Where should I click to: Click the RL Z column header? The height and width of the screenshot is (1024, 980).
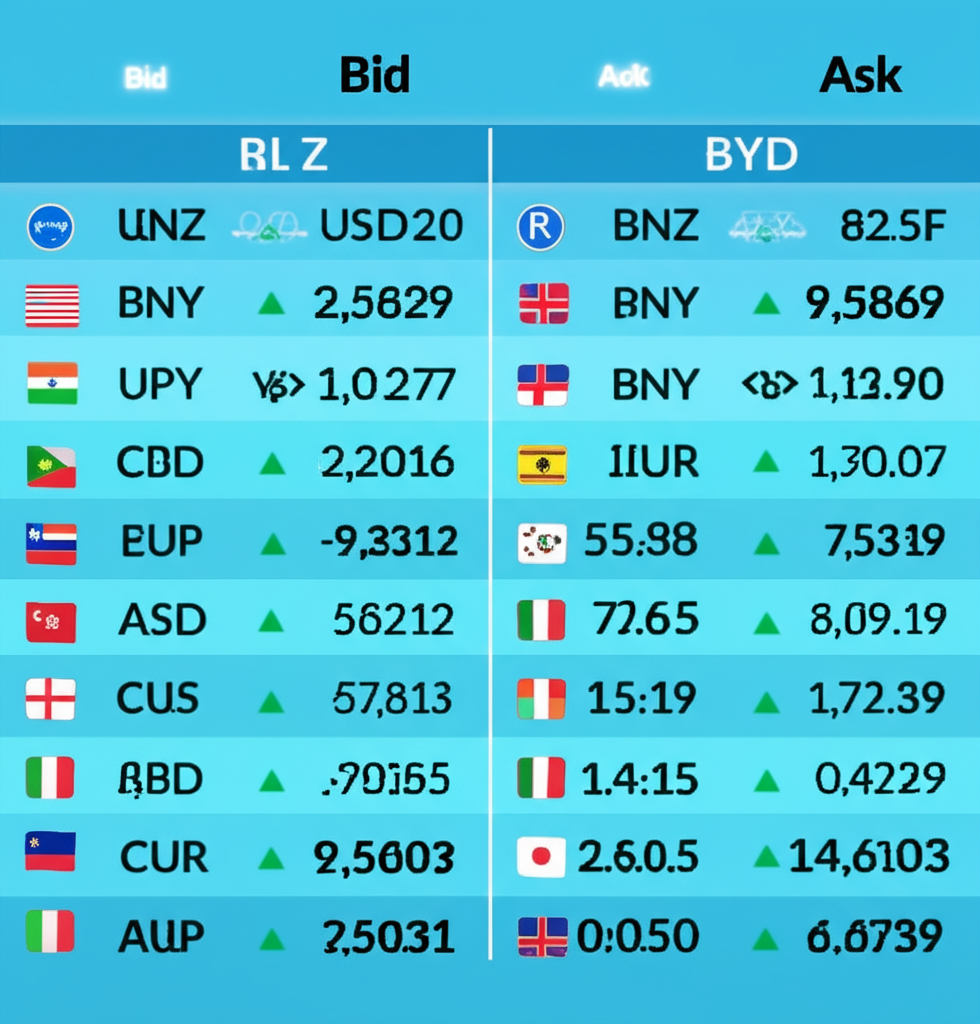coord(284,155)
